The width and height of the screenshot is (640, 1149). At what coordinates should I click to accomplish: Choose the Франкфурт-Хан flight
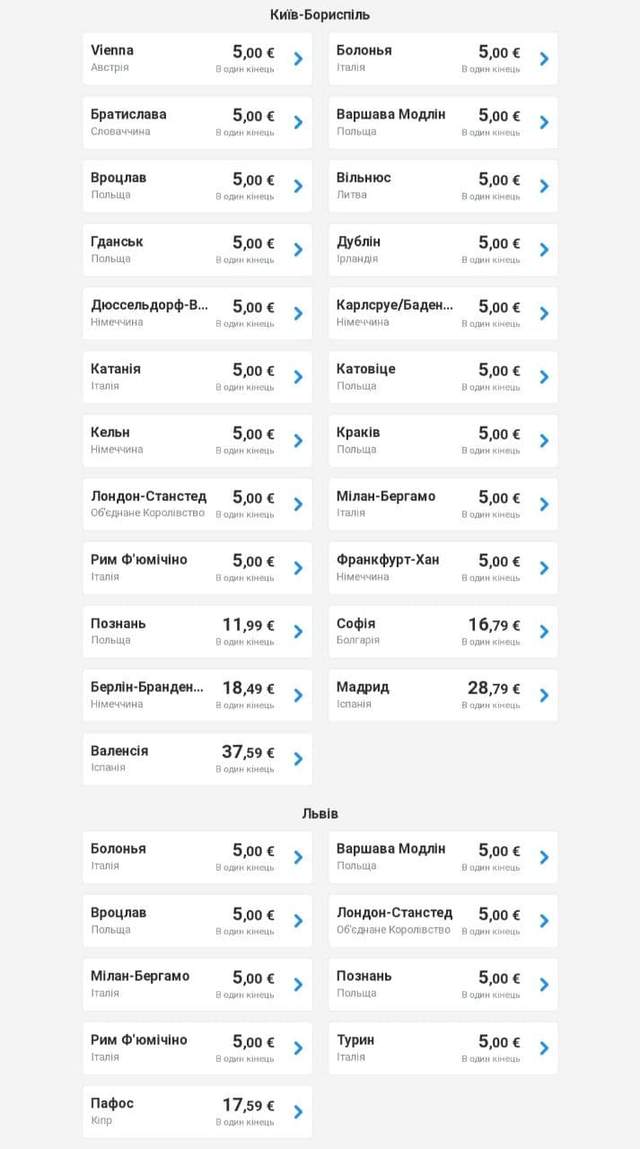442,568
